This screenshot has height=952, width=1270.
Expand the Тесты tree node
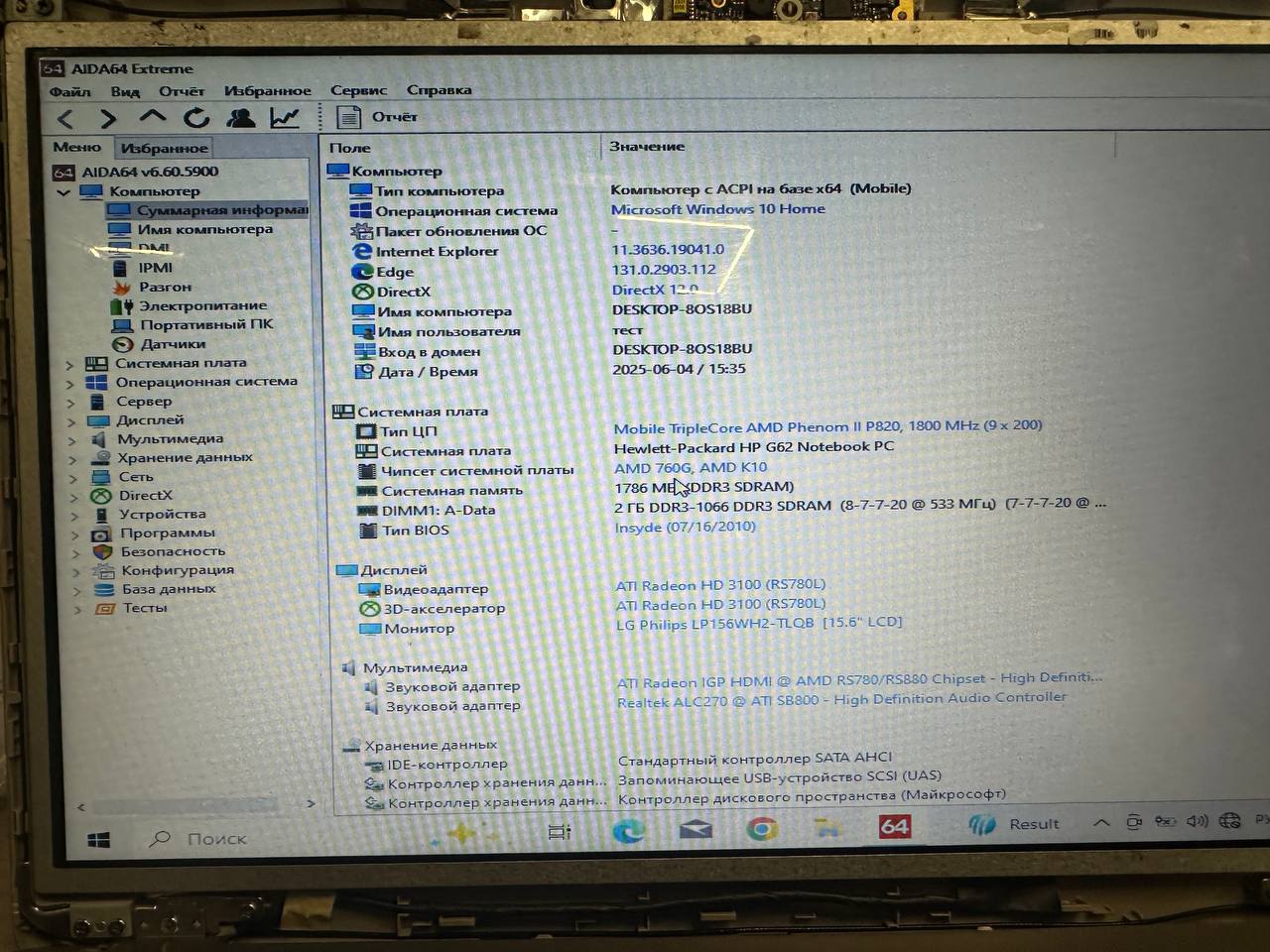coord(77,609)
